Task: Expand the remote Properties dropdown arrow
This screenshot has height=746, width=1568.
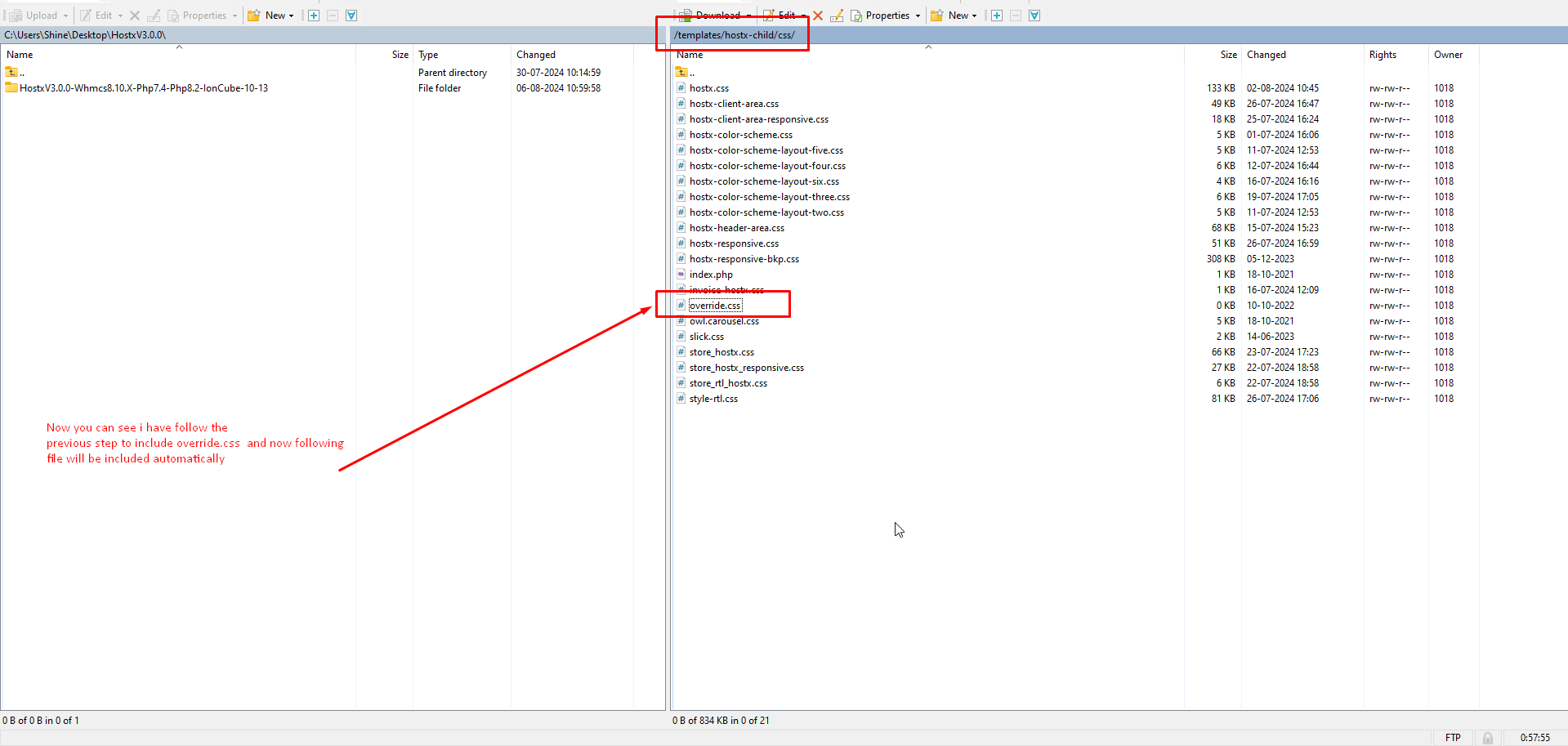Action: 918,16
